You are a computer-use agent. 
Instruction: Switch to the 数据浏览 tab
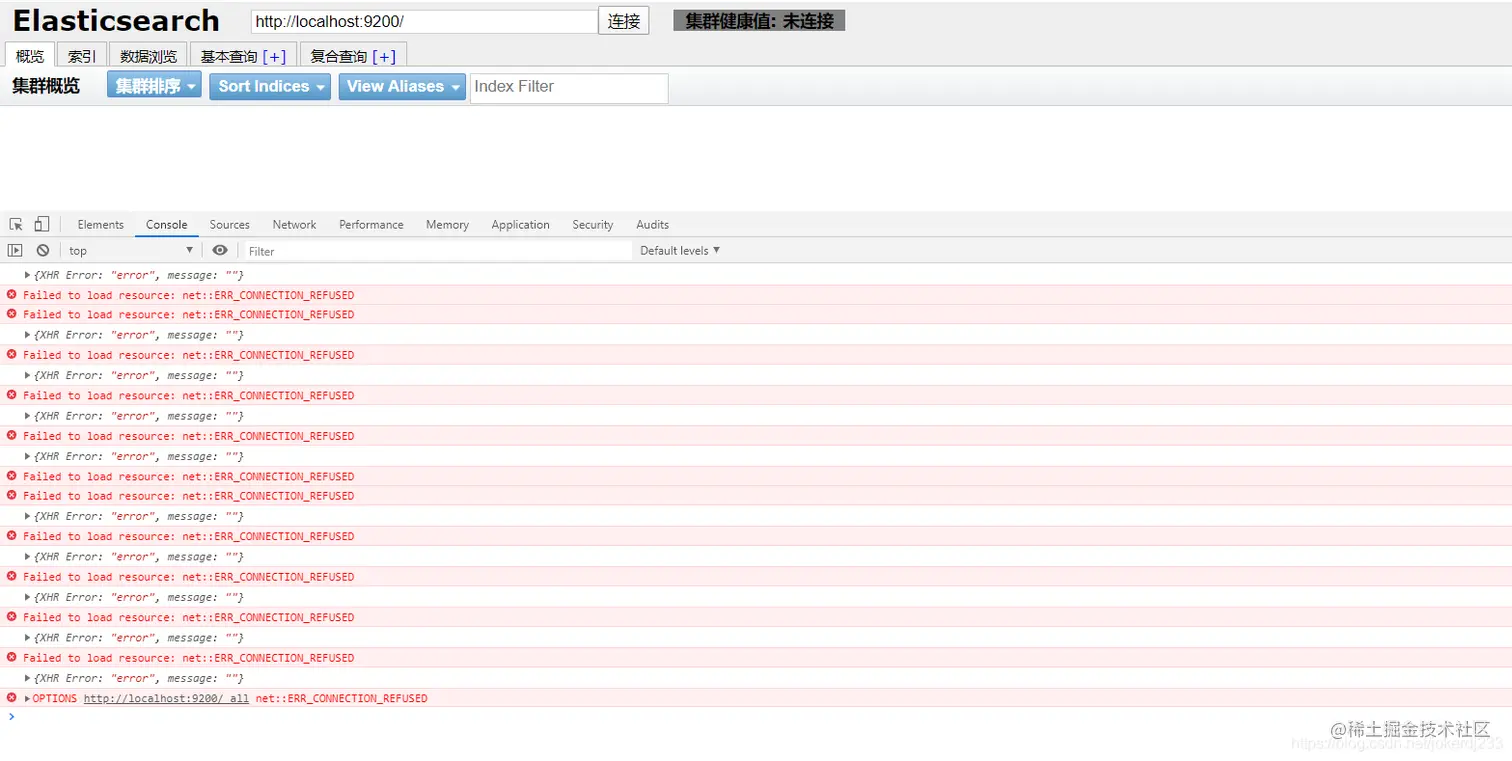click(x=148, y=56)
